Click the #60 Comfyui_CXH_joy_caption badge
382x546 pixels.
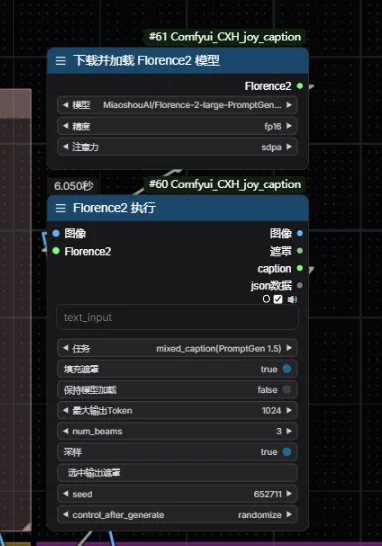coord(225,184)
